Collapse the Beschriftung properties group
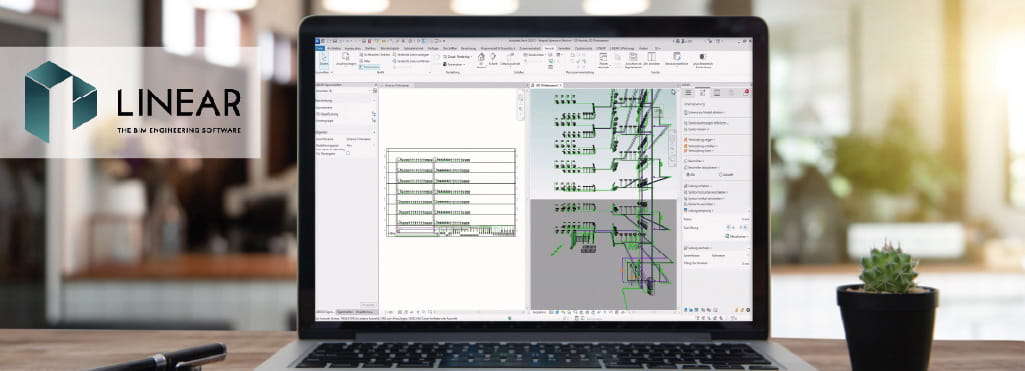 [x=374, y=101]
